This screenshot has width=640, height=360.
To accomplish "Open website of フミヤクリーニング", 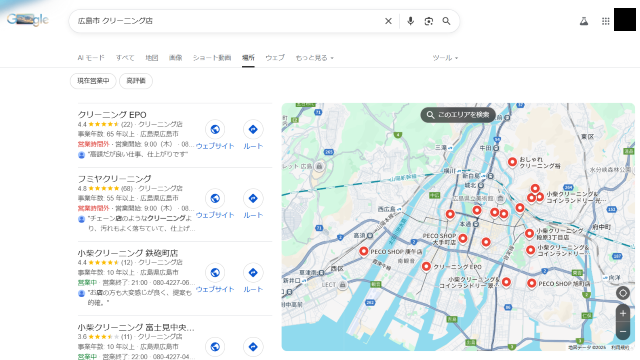I will click(x=215, y=204).
